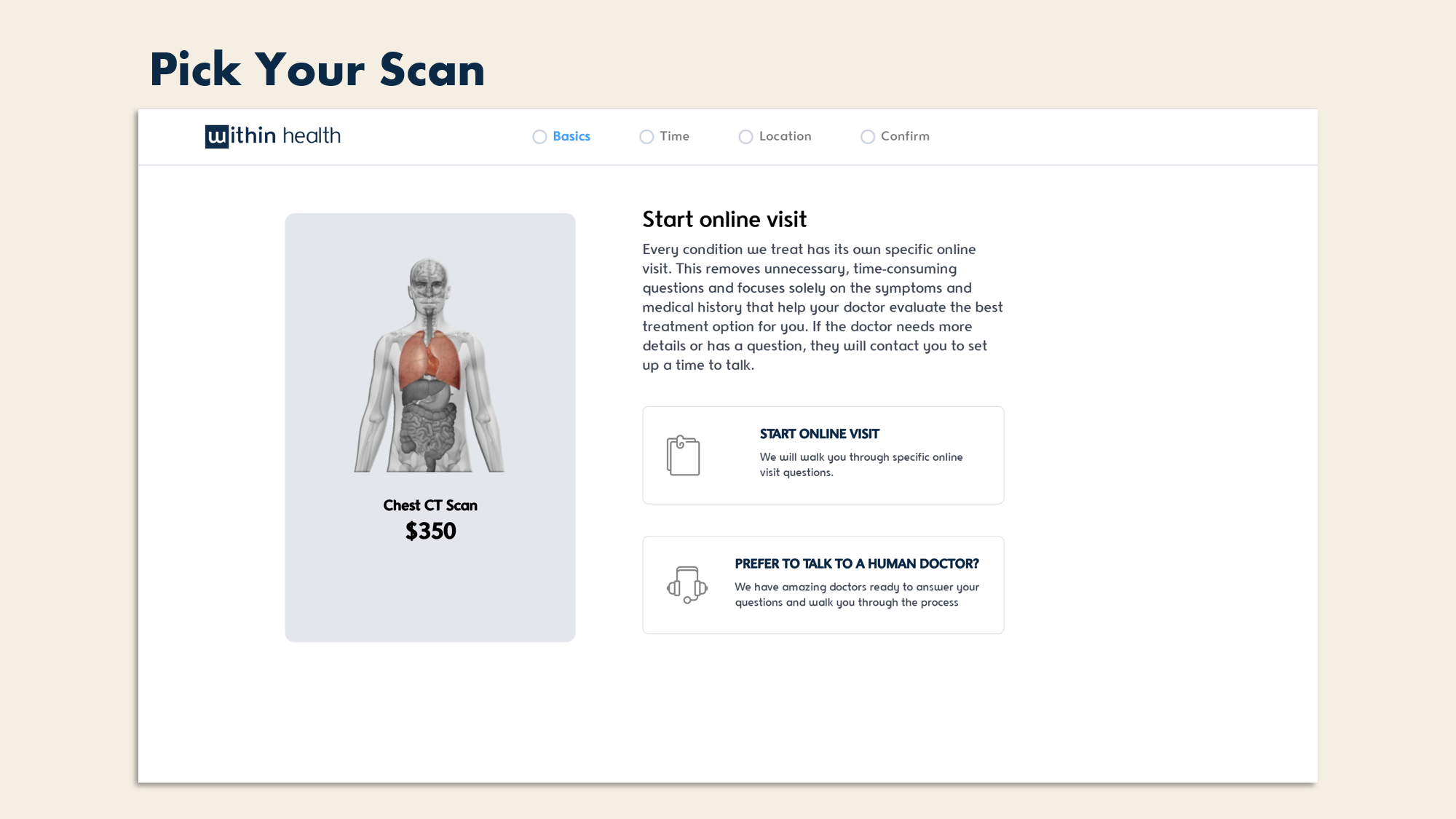Click the Location step circle indicator
The image size is (1456, 819).
pyautogui.click(x=745, y=137)
